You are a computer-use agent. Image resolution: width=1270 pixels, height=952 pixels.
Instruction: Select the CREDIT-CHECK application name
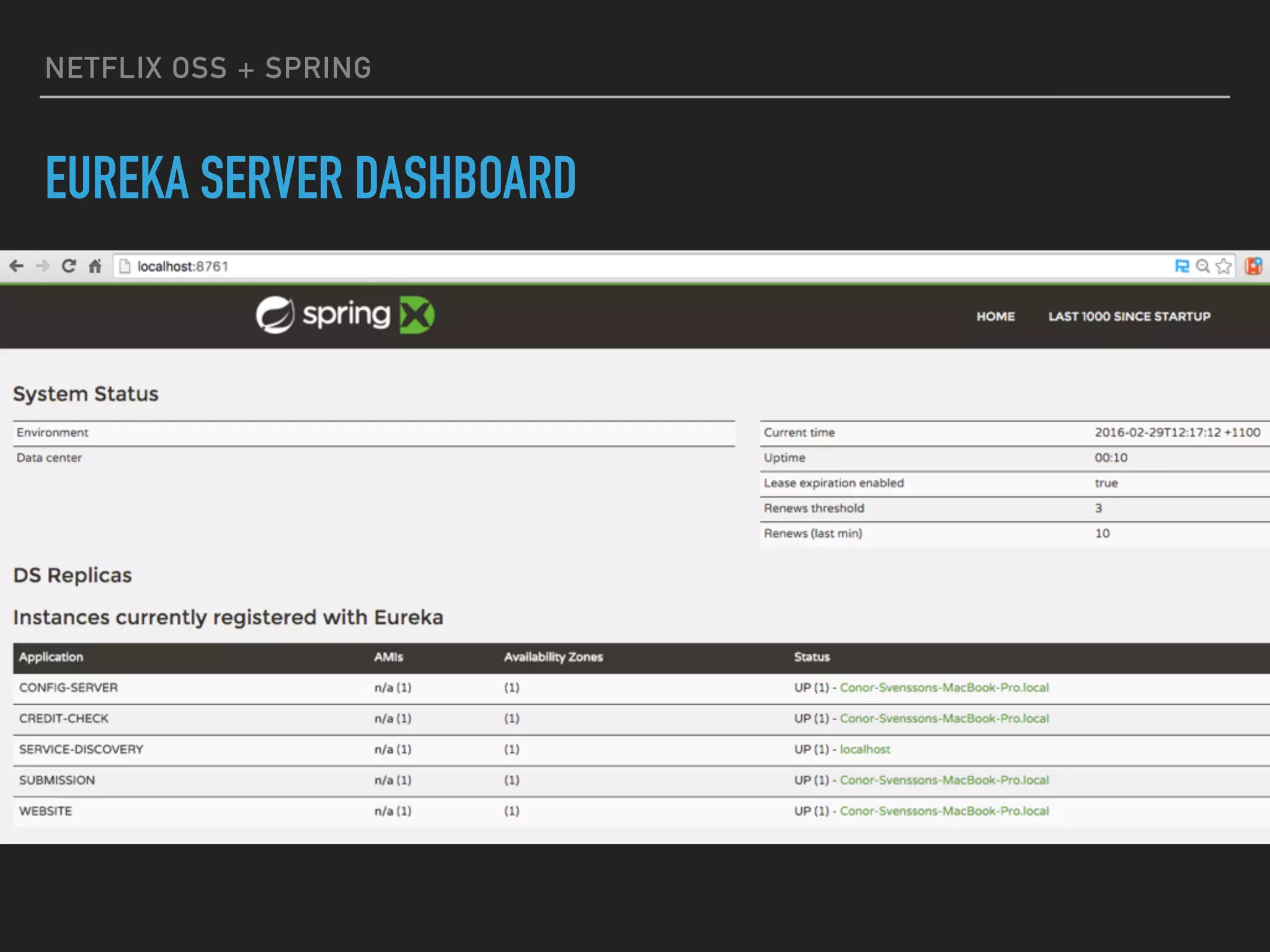tap(63, 718)
